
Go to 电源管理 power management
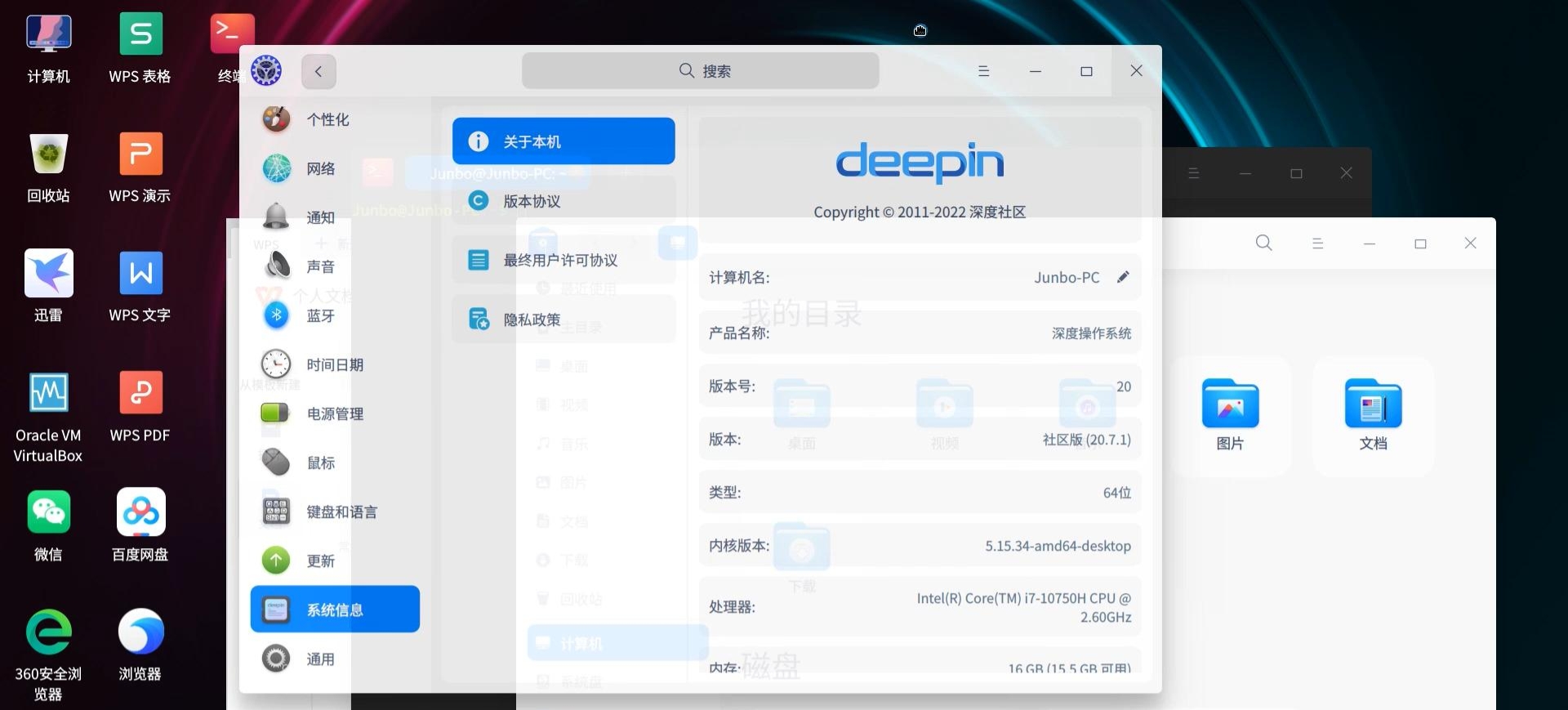coord(334,413)
